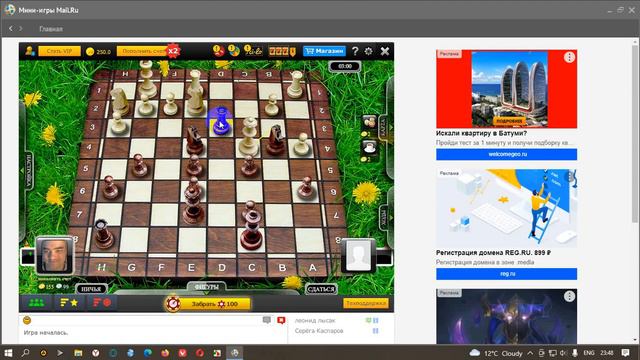
Task: Open the green players group icon
Action: coord(36,303)
